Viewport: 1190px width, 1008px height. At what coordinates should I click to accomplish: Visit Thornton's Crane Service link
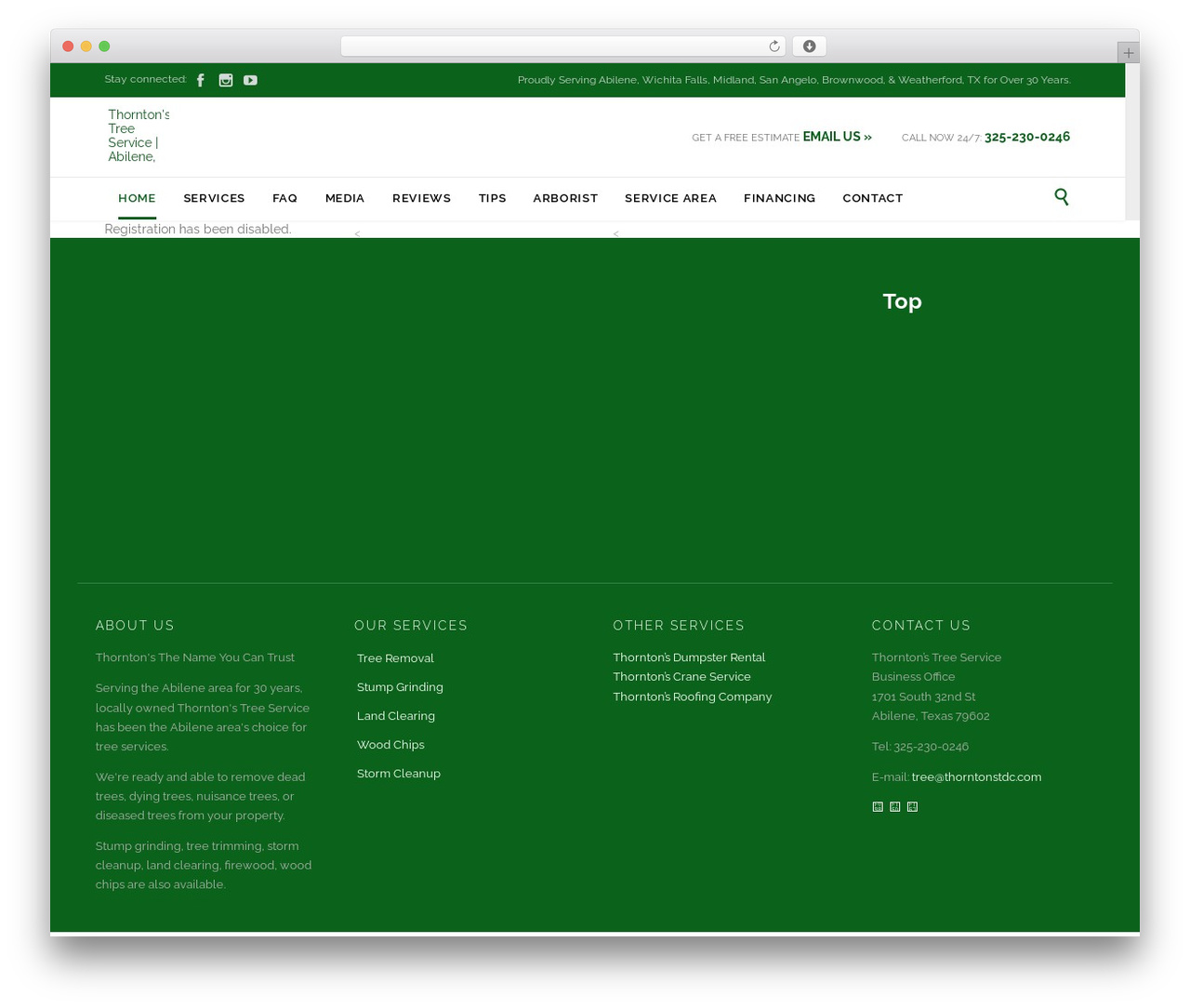(681, 677)
